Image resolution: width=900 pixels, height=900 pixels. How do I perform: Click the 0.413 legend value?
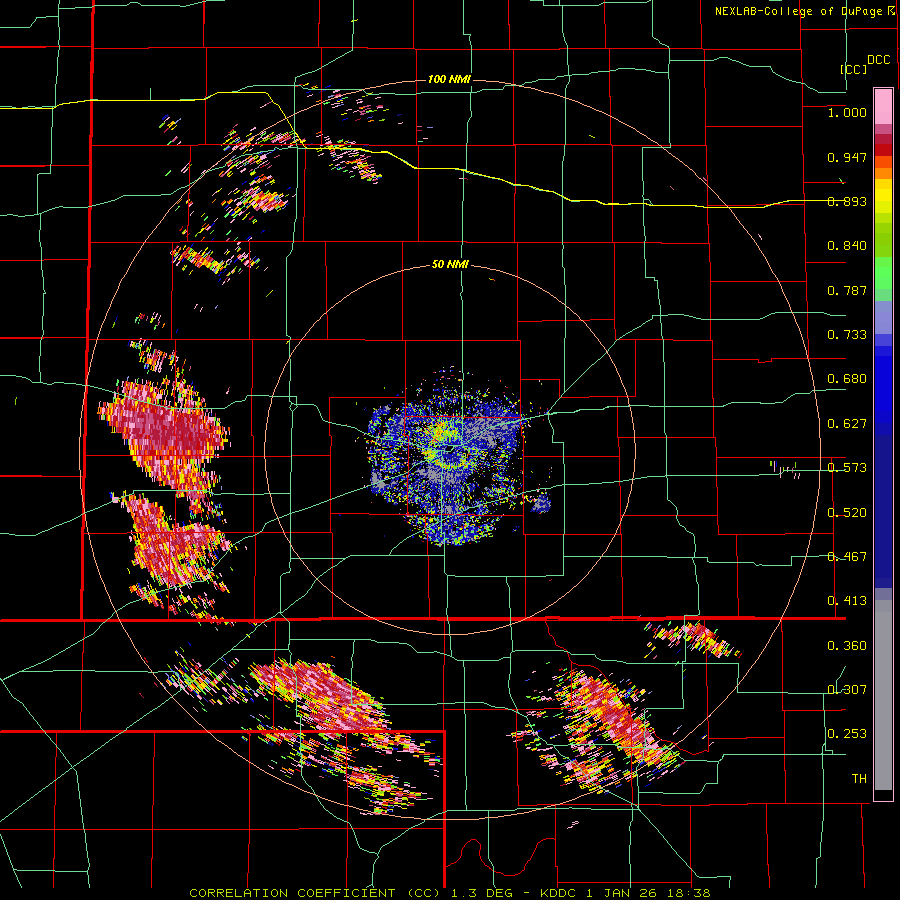click(x=847, y=601)
